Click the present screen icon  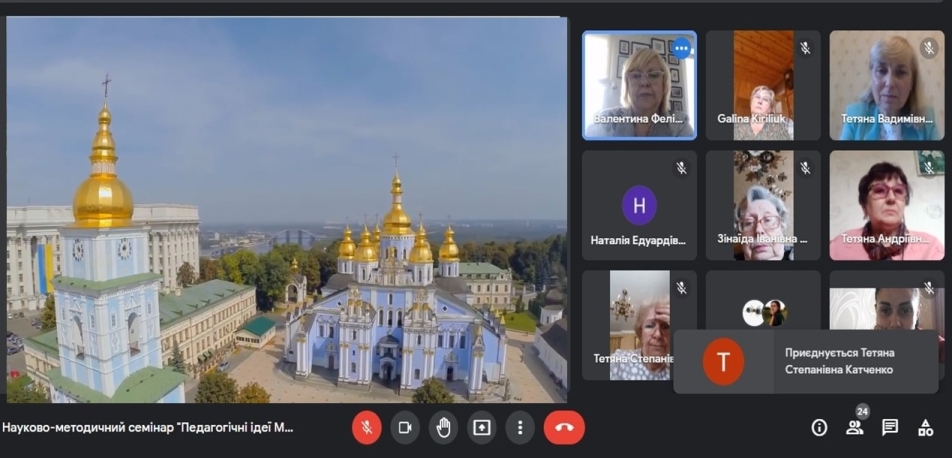482,428
